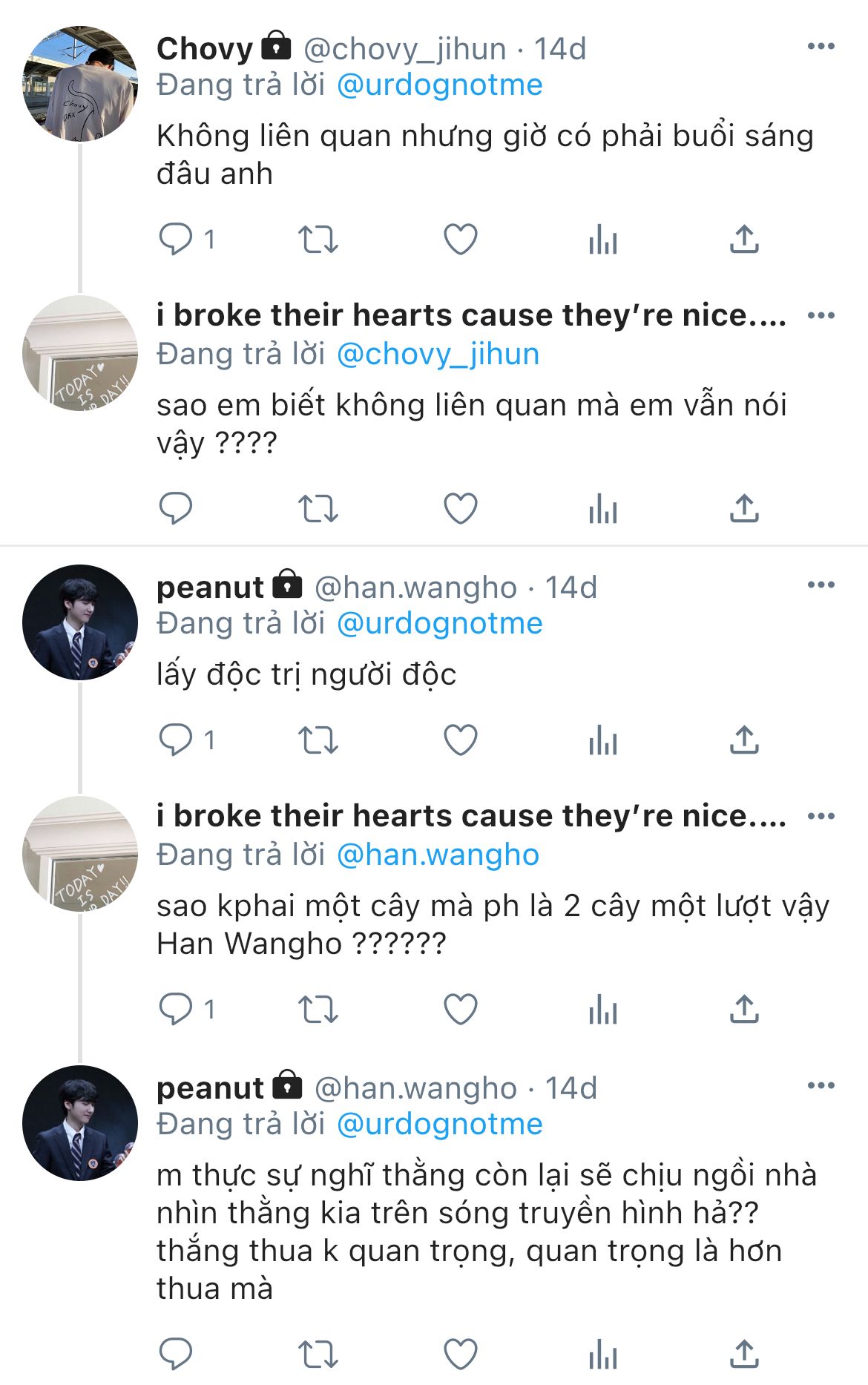This screenshot has height=1385, width=868.
Task: Open peanut's avatar on last tweet
Action: (80, 1123)
